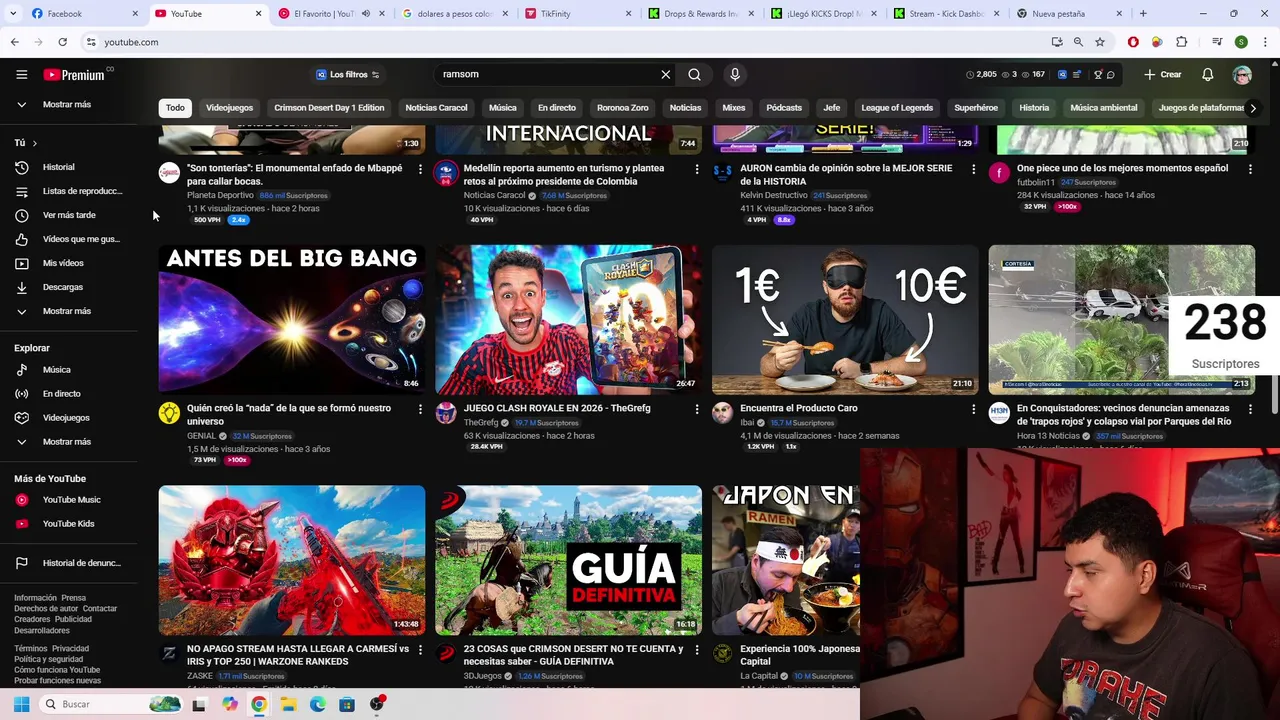
Task: Open video title Quién creó la nada
Action: tap(289, 415)
